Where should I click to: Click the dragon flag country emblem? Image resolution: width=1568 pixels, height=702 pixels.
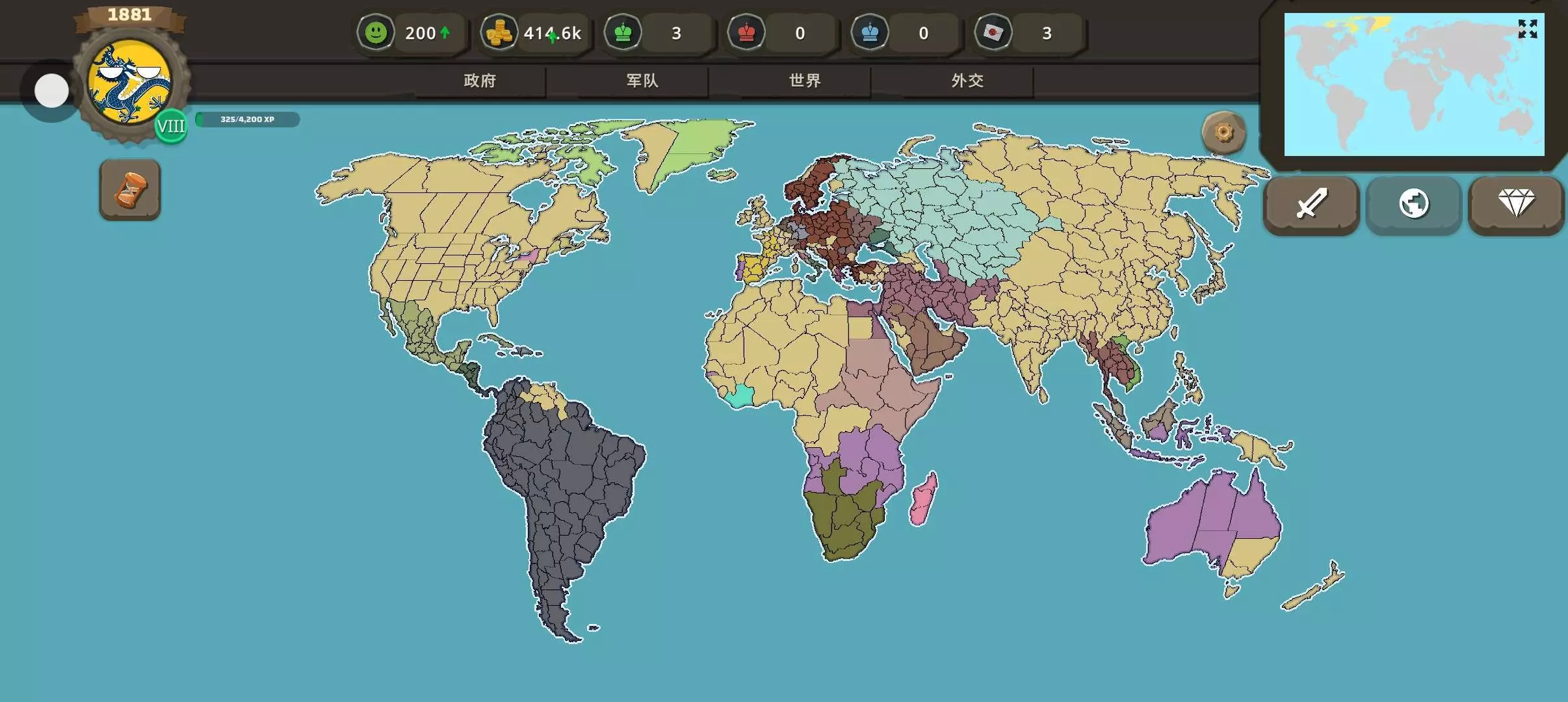pos(130,82)
